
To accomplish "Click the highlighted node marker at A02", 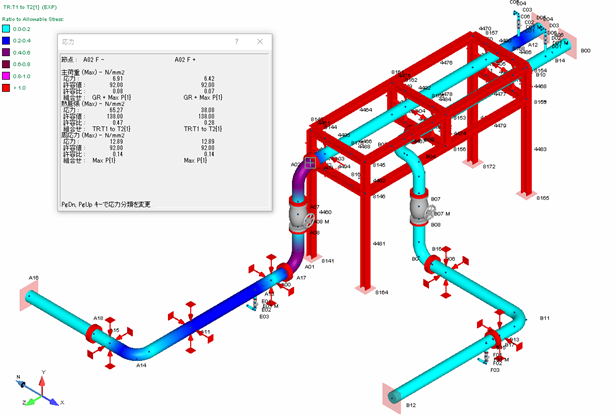I will pyautogui.click(x=311, y=162).
